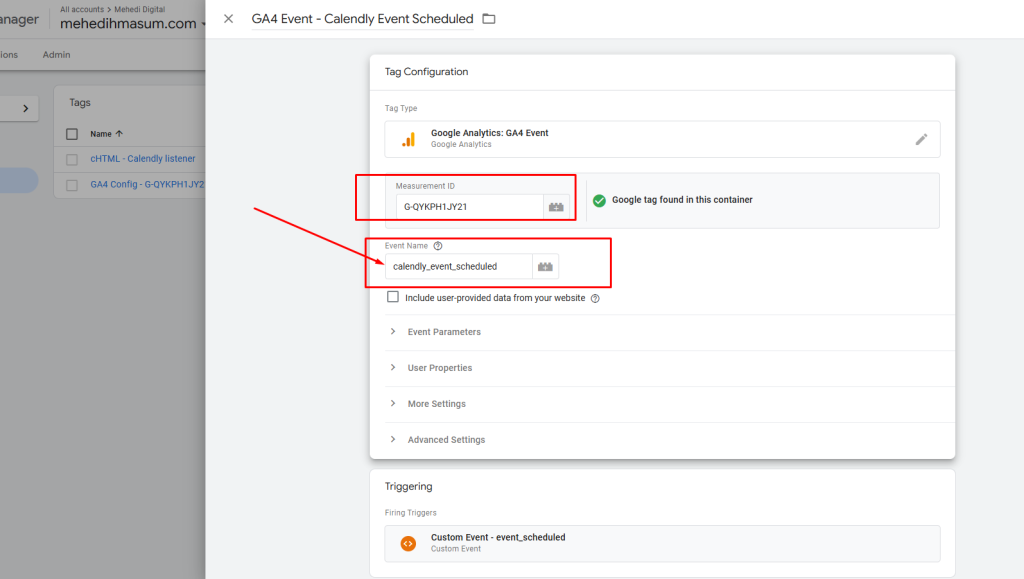Image resolution: width=1024 pixels, height=579 pixels.
Task: Click the Google Analytics GA4 Event logo
Action: click(408, 139)
